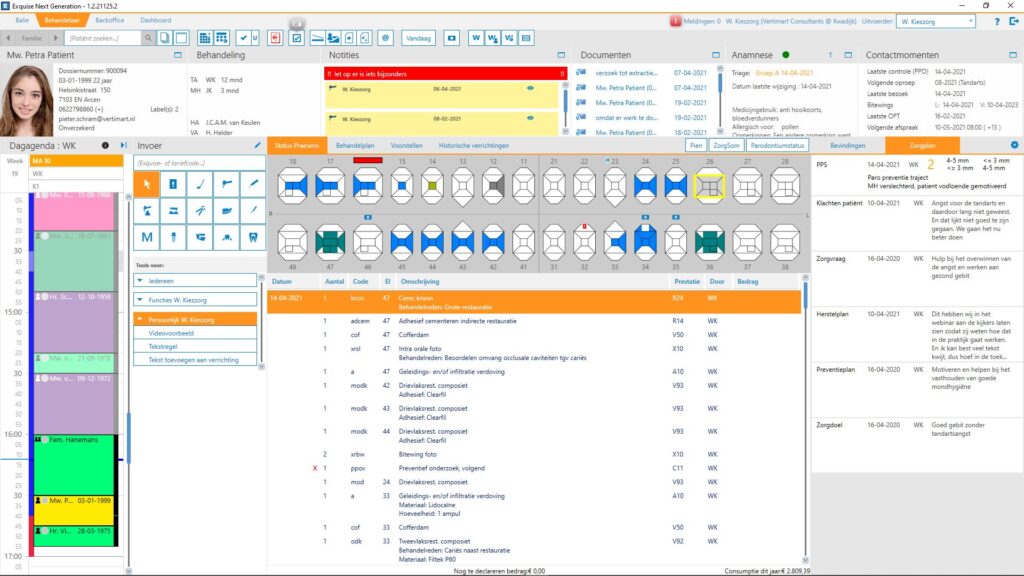This screenshot has width=1024, height=576.
Task: Select the M tool in the Invoer grid
Action: coord(147,237)
